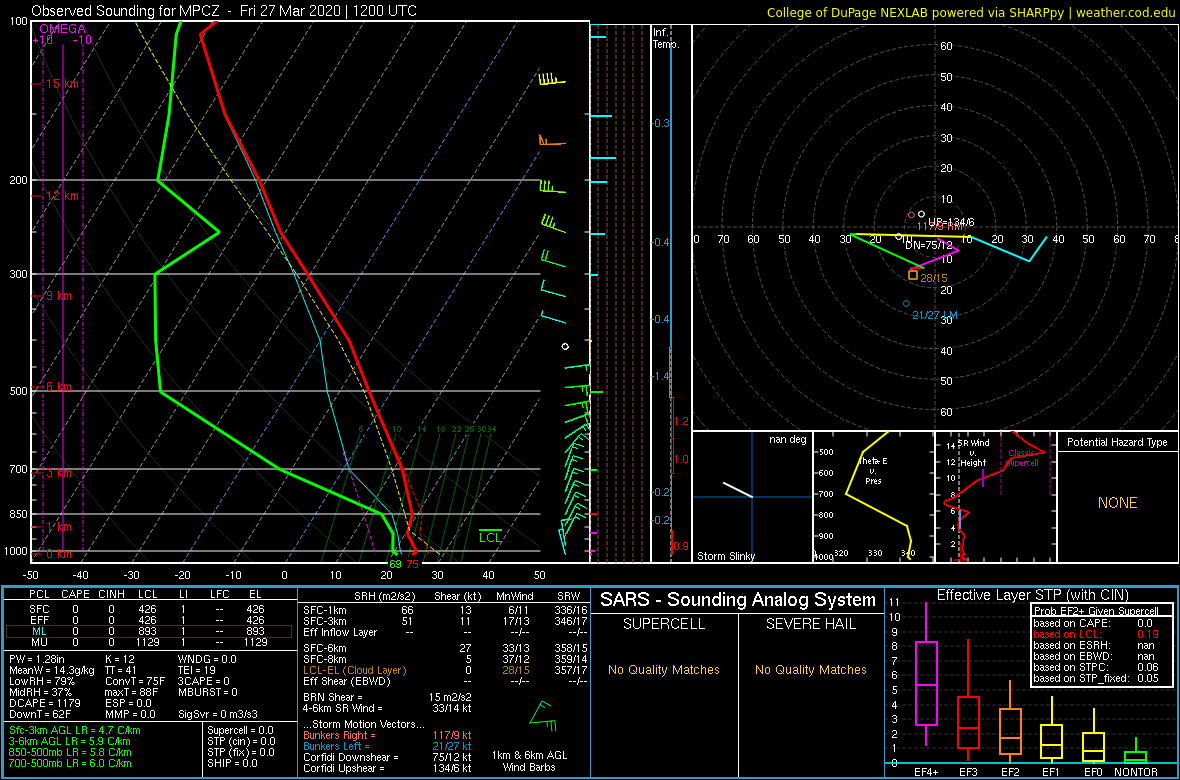Click the orange square 28/15 hodograph marker

coord(913,275)
